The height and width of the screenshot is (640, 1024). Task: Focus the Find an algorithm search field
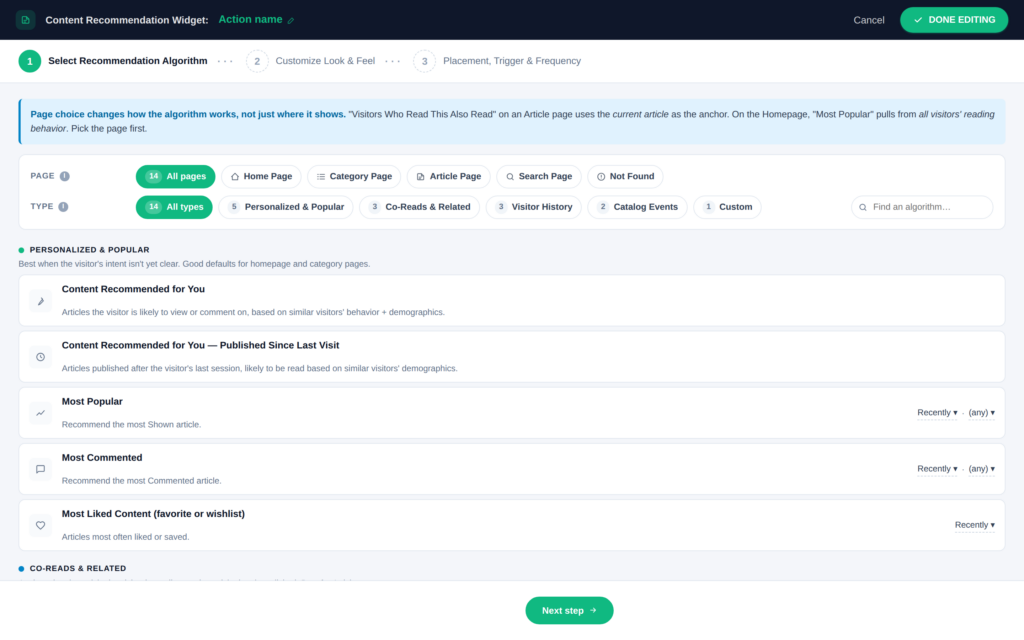(922, 208)
